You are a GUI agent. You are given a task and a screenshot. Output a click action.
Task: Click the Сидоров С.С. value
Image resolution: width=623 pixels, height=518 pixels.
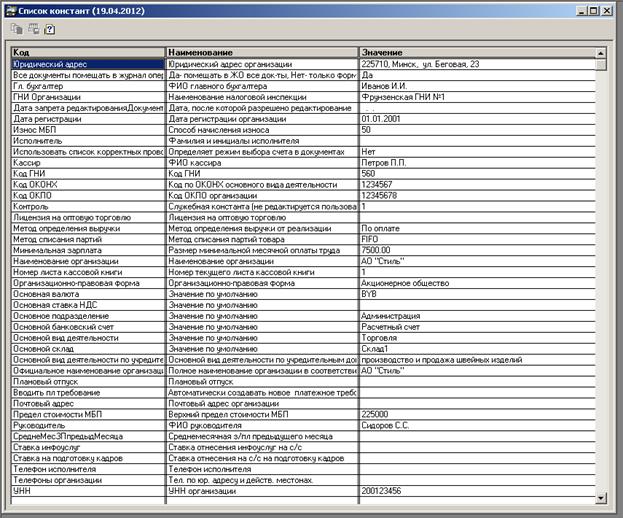(x=385, y=425)
